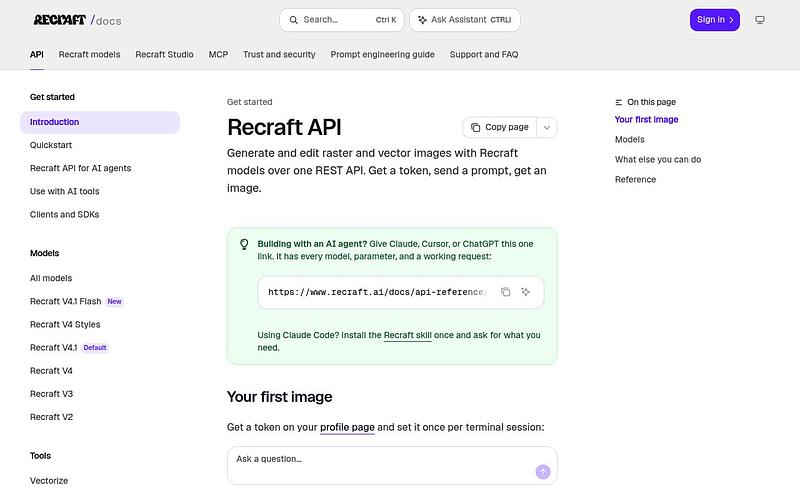Follow the profile page link
The width and height of the screenshot is (800, 500).
(347, 427)
